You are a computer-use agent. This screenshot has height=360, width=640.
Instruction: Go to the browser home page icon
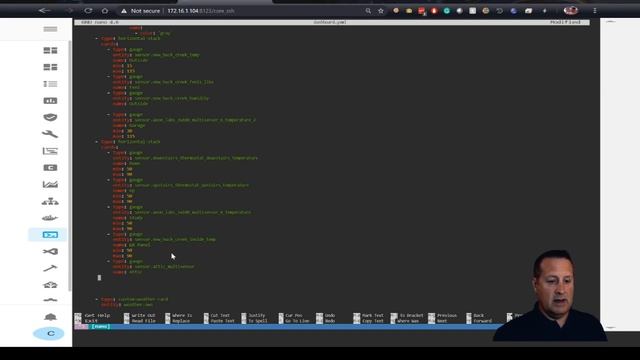coord(105,11)
